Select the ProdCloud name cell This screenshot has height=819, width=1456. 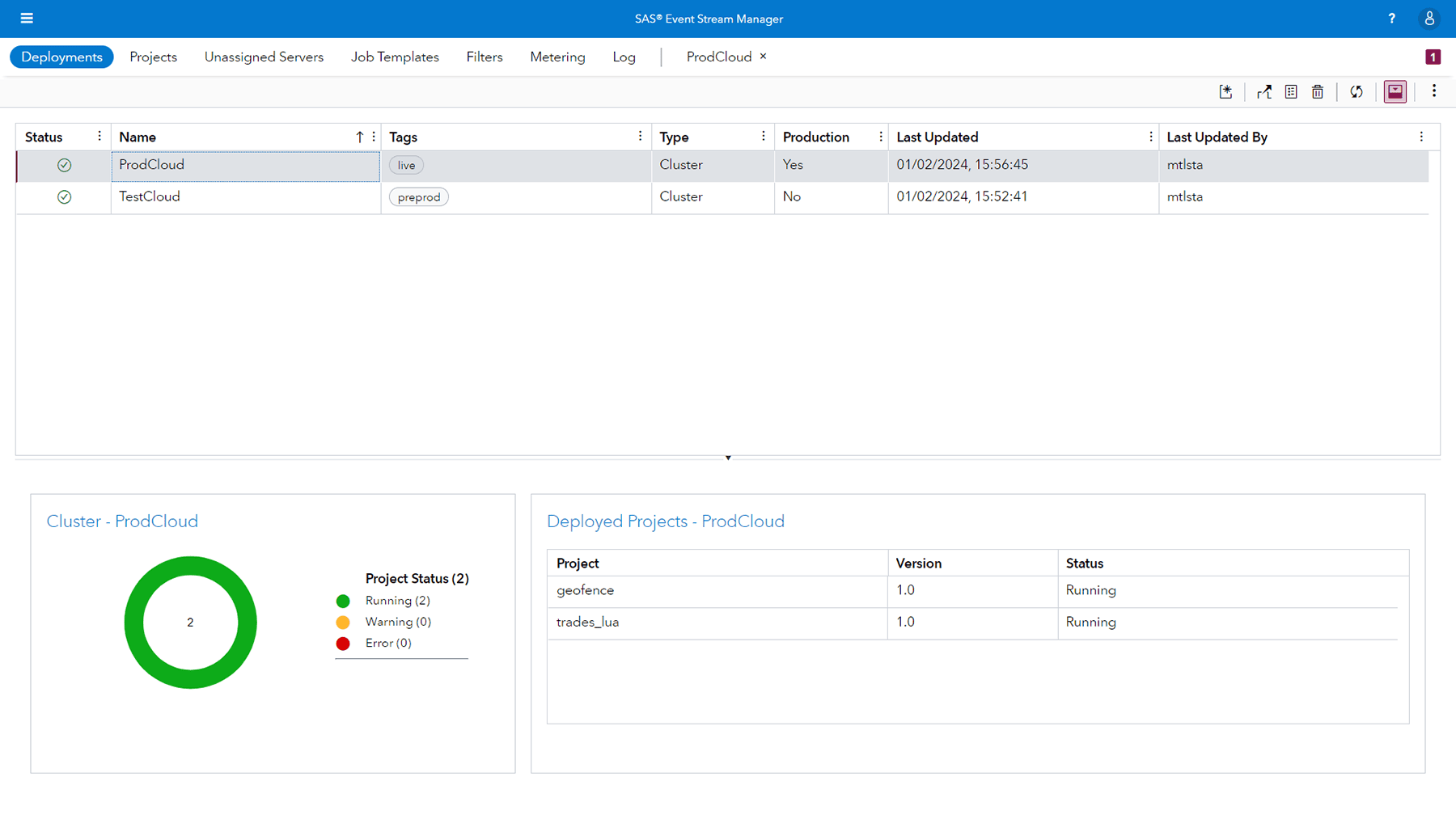click(246, 166)
